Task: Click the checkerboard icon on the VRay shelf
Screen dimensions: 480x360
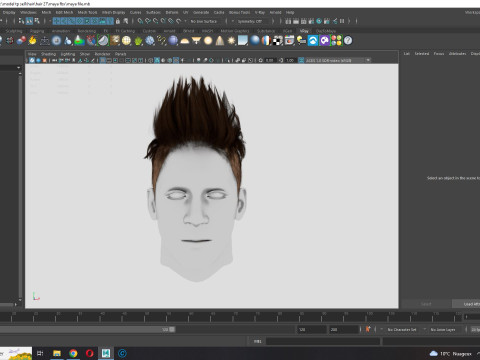Action: pyautogui.click(x=278, y=41)
